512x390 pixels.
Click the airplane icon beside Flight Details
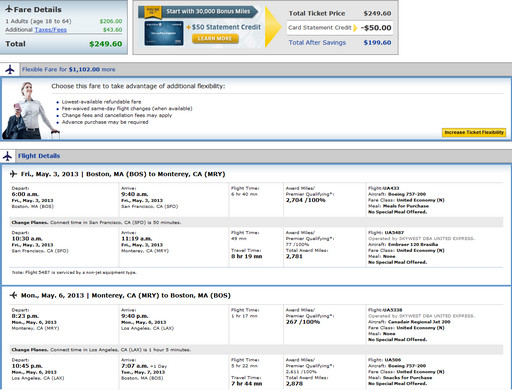(x=7, y=156)
